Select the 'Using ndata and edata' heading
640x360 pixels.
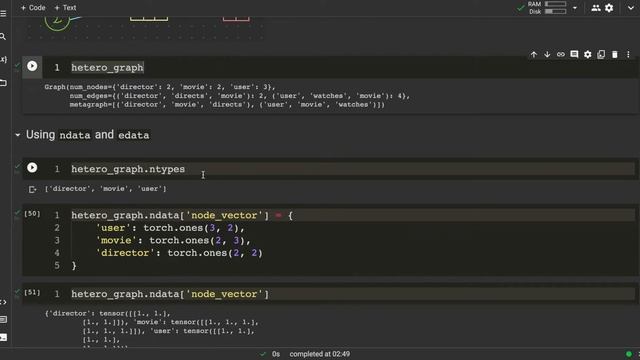click(88, 135)
